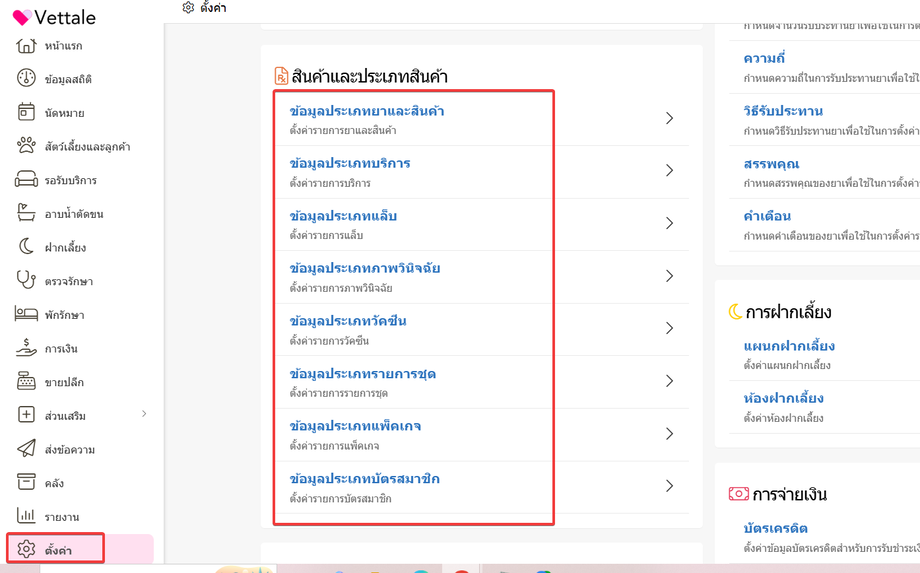Viewport: 920px width, 573px height.
Task: Select the ข้อมูลสถิติ statistics dashboard icon
Action: (x=26, y=78)
